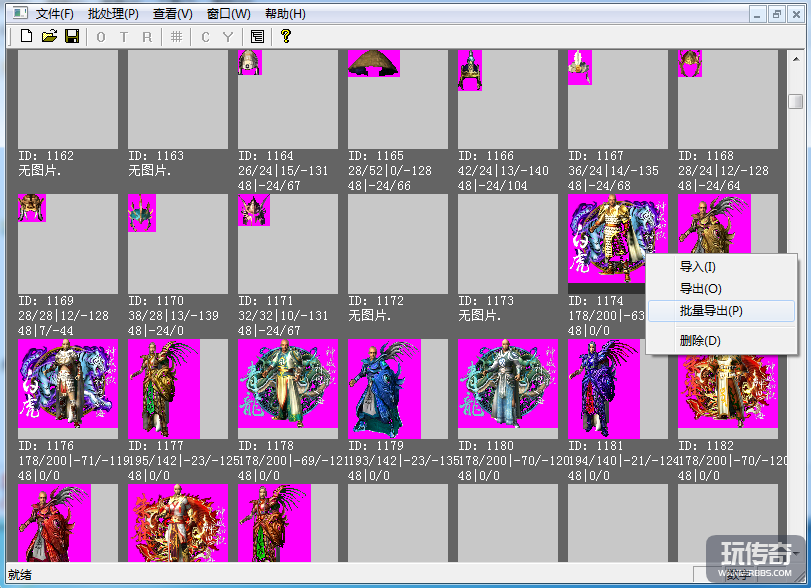811x588 pixels.
Task: Select horned helmet thumbnail ID 1171
Action: coord(288,244)
